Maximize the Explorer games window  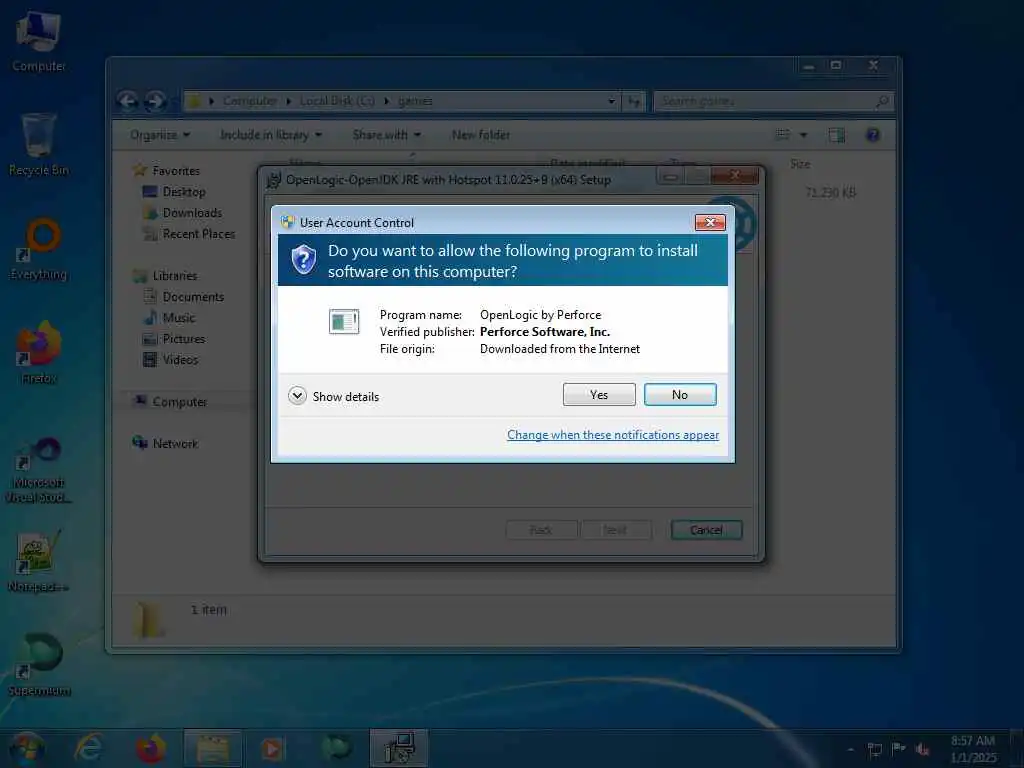tap(836, 65)
